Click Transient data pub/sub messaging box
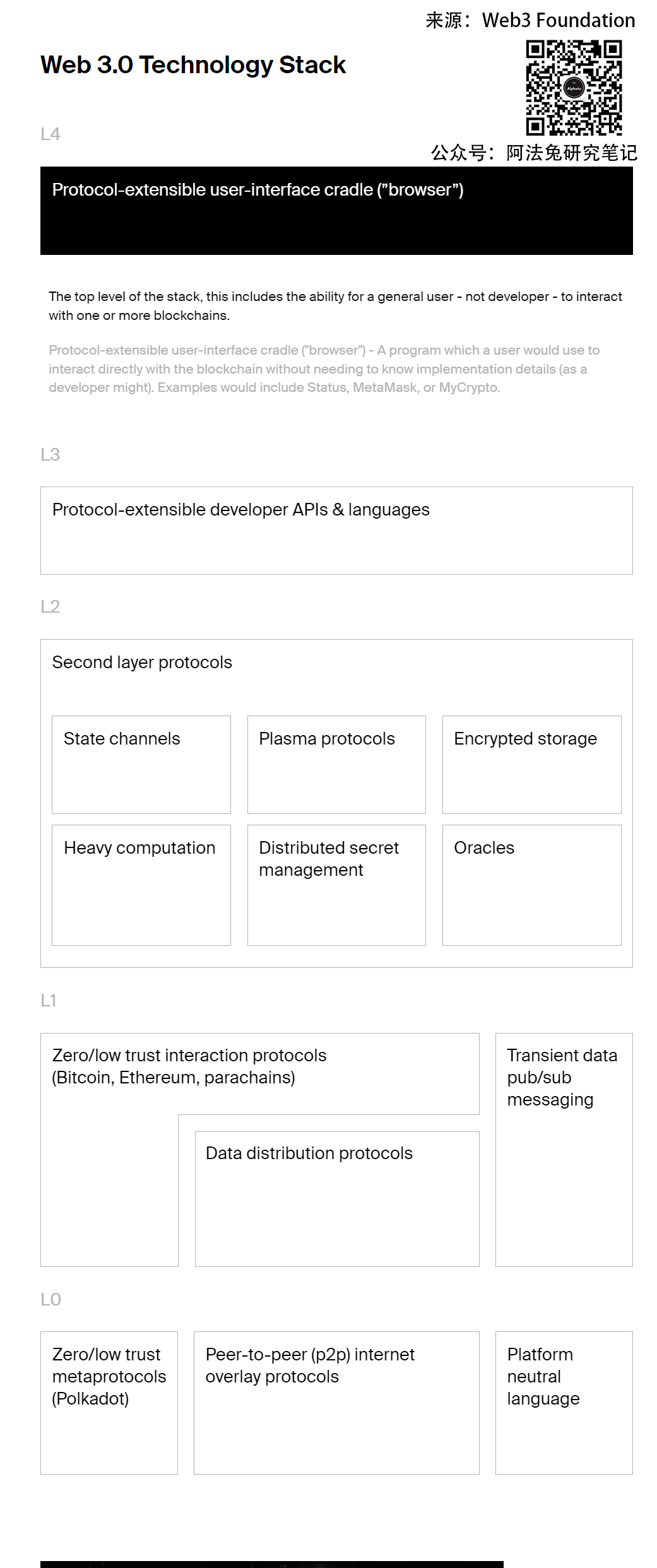Screen dimensions: 657x1568 tap(564, 1148)
